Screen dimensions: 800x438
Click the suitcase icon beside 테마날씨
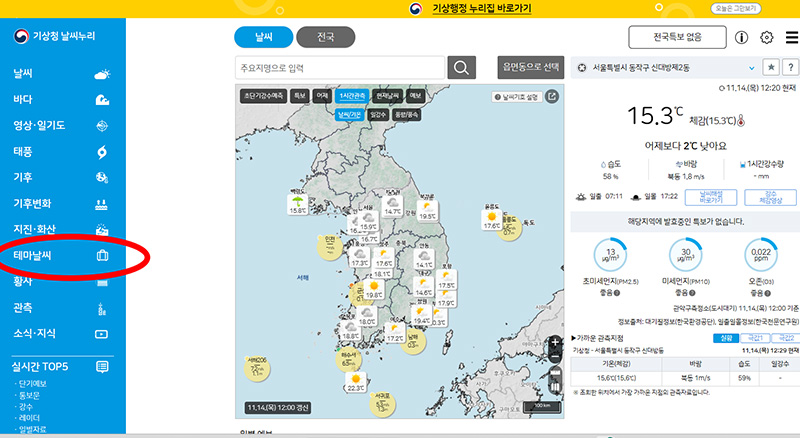tap(103, 255)
